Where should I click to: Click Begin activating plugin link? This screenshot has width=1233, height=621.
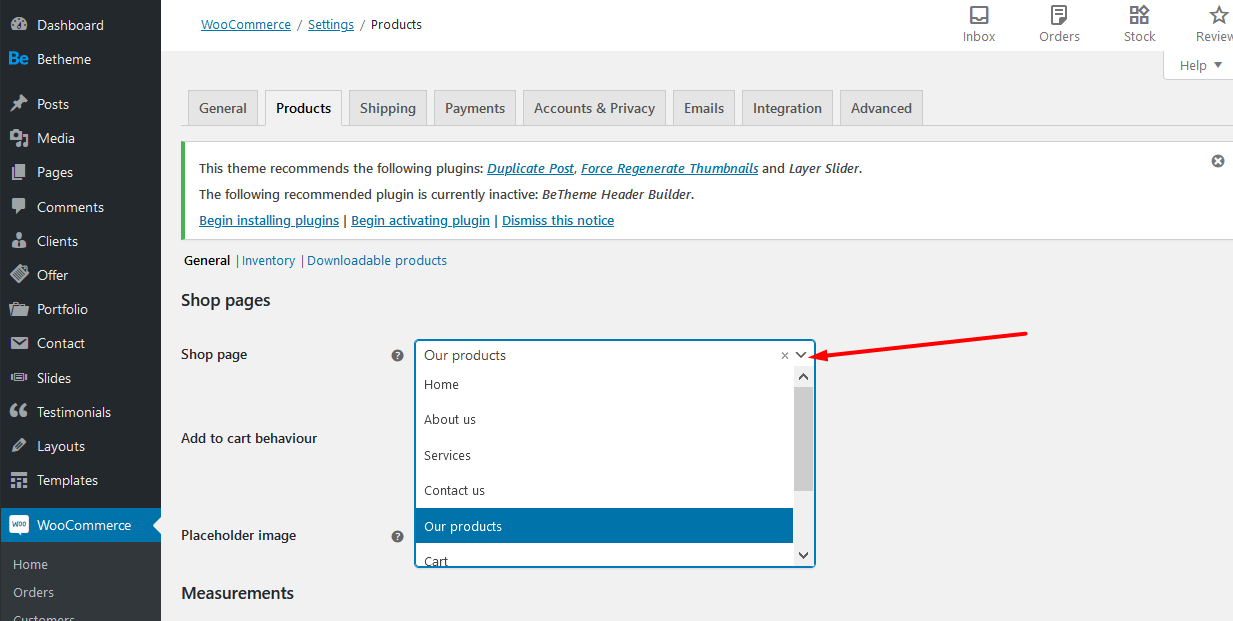[x=421, y=220]
